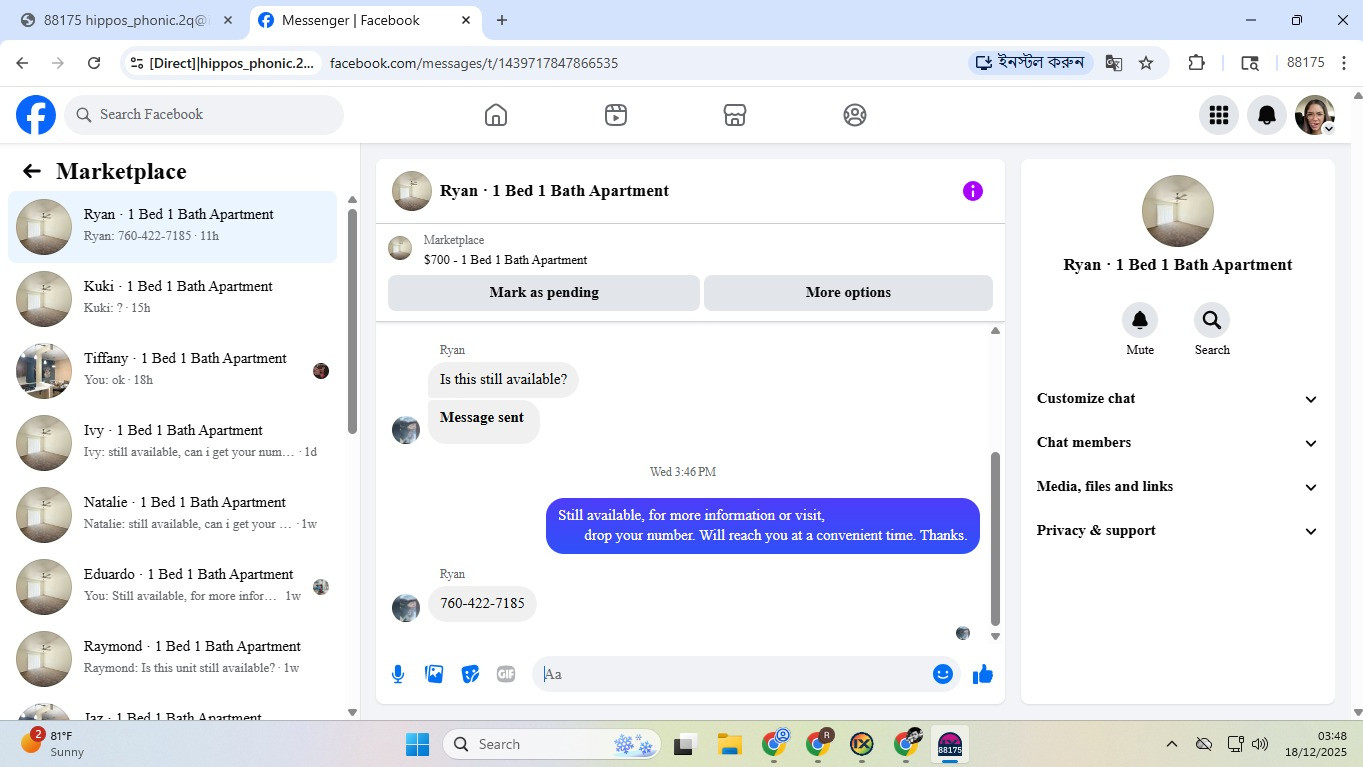This screenshot has height=767, width=1363.
Task: Send a thumbs-up like
Action: [x=983, y=674]
